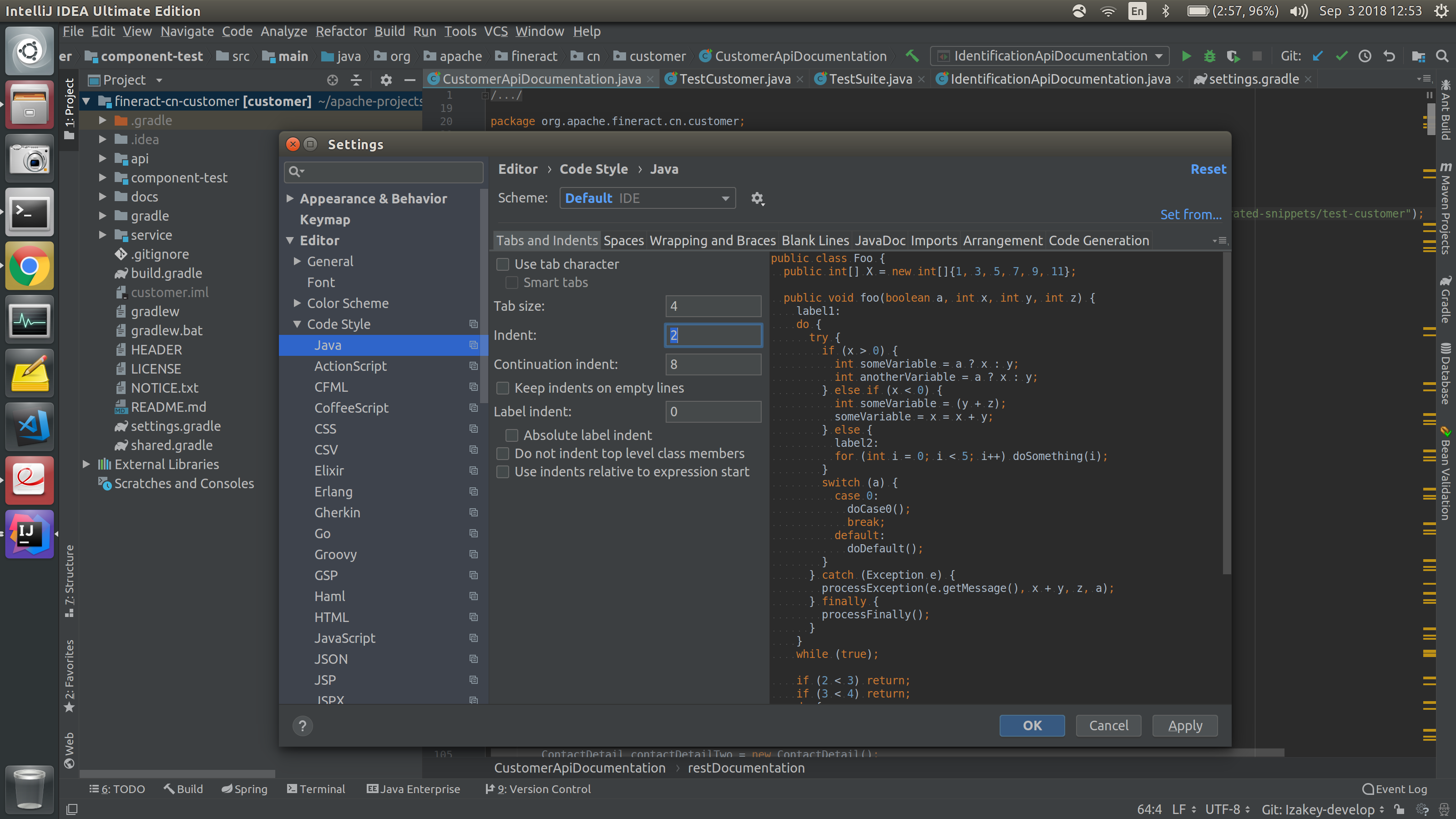1456x819 pixels.
Task: Switch to the Blank Lines tab
Action: (815, 241)
